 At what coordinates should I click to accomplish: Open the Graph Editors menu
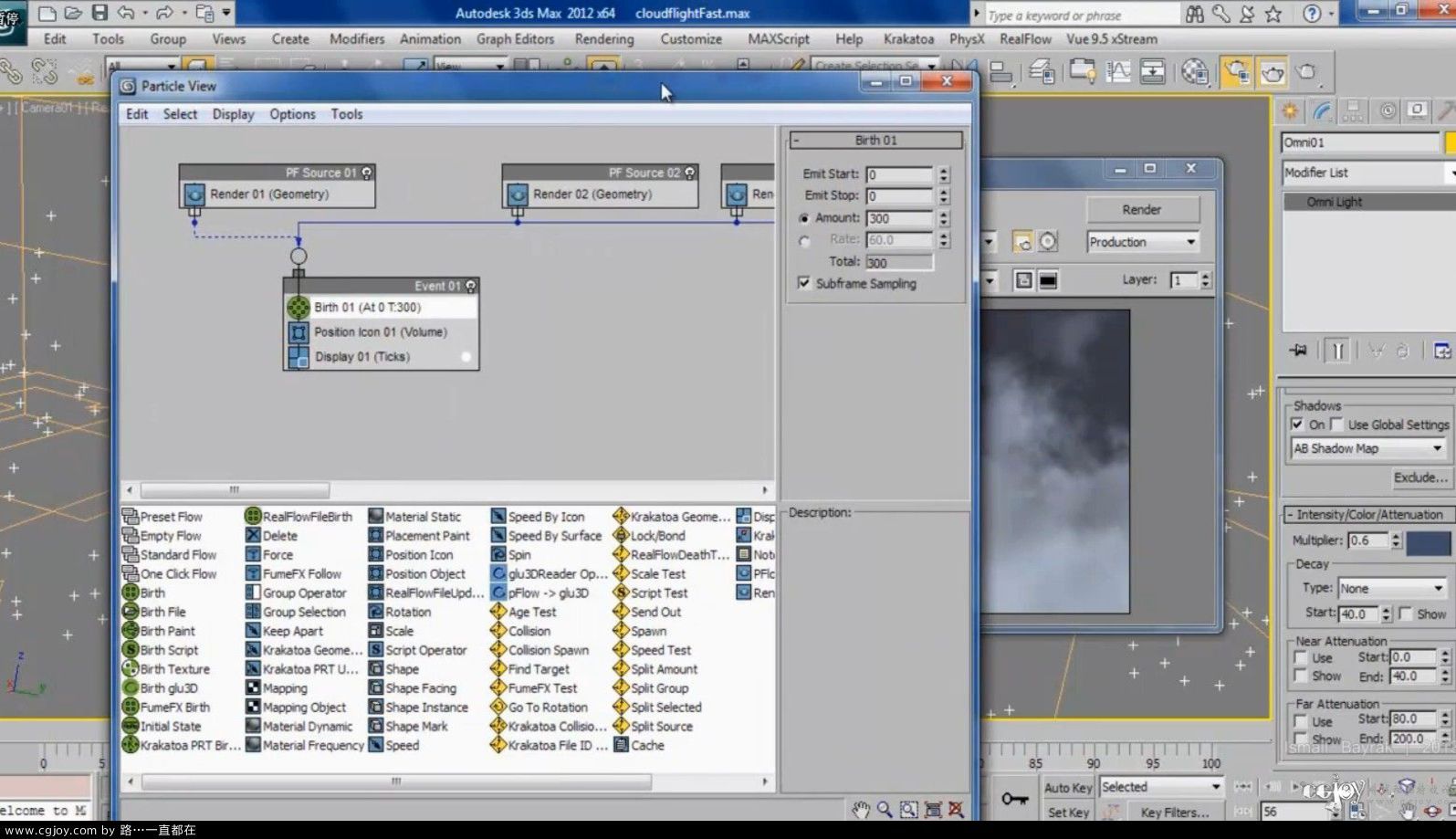click(x=515, y=39)
